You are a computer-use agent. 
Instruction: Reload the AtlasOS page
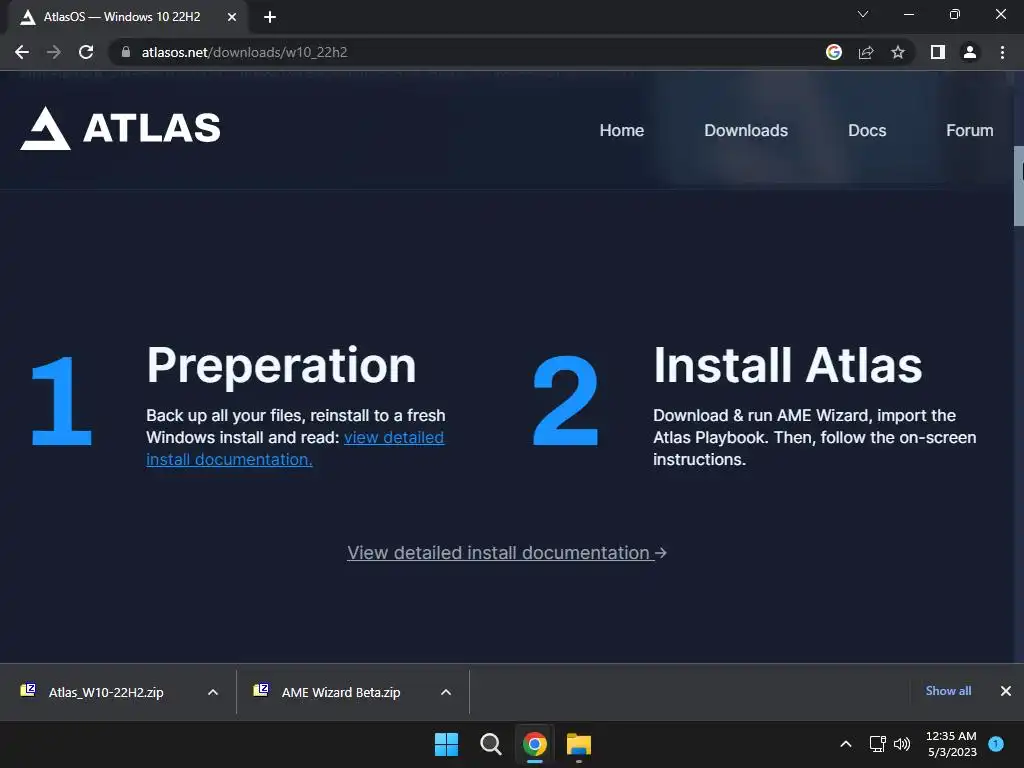coord(86,52)
